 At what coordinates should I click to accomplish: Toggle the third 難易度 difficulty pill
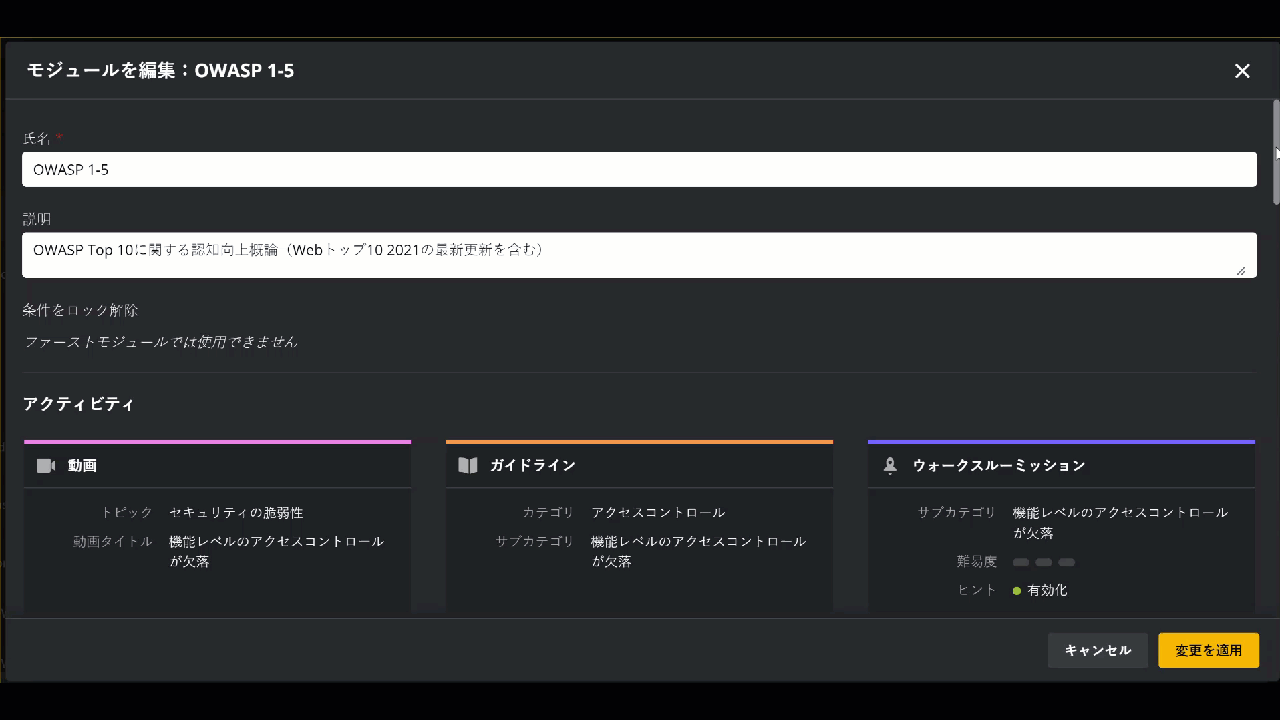tap(1066, 562)
